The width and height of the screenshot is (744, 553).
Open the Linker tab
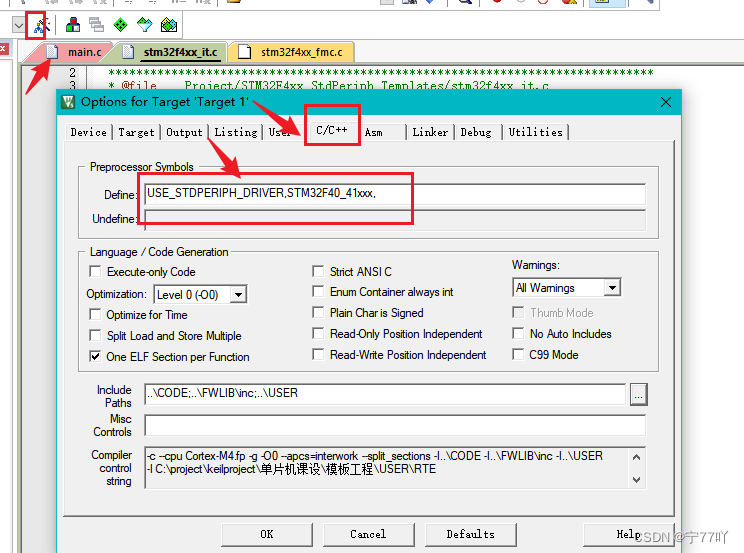[x=430, y=132]
